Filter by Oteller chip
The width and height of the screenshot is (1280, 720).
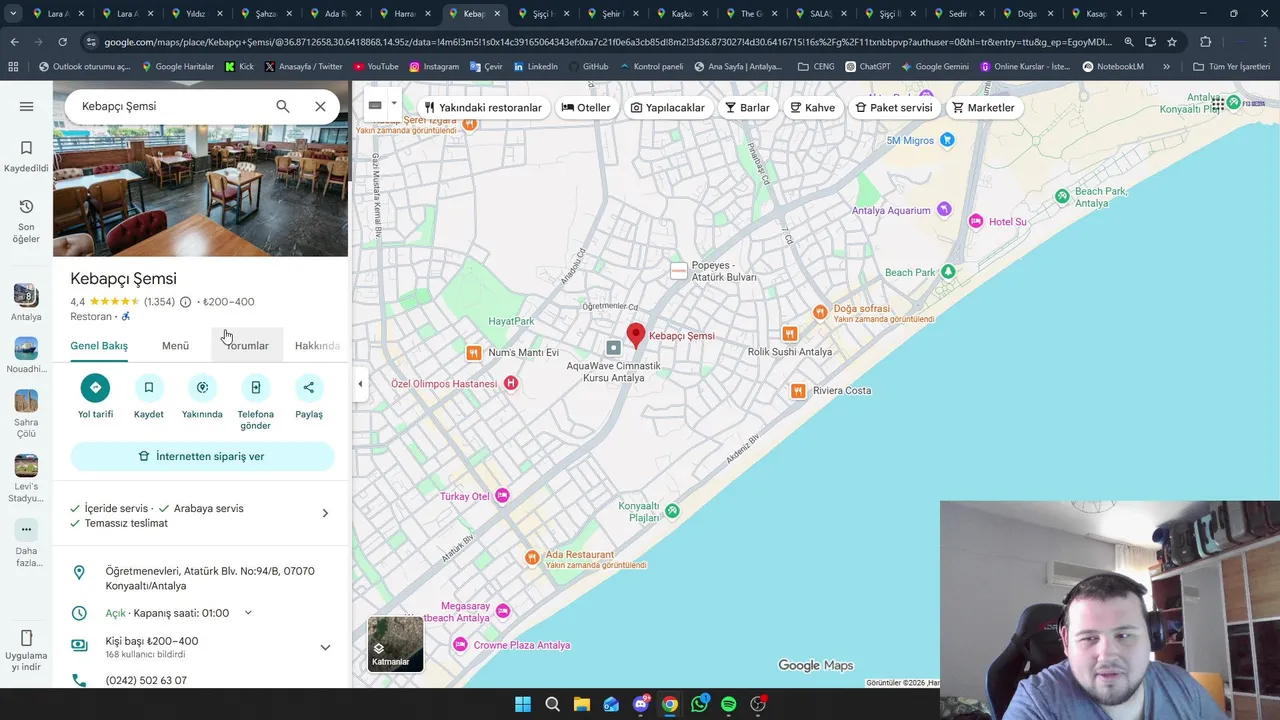tap(586, 107)
